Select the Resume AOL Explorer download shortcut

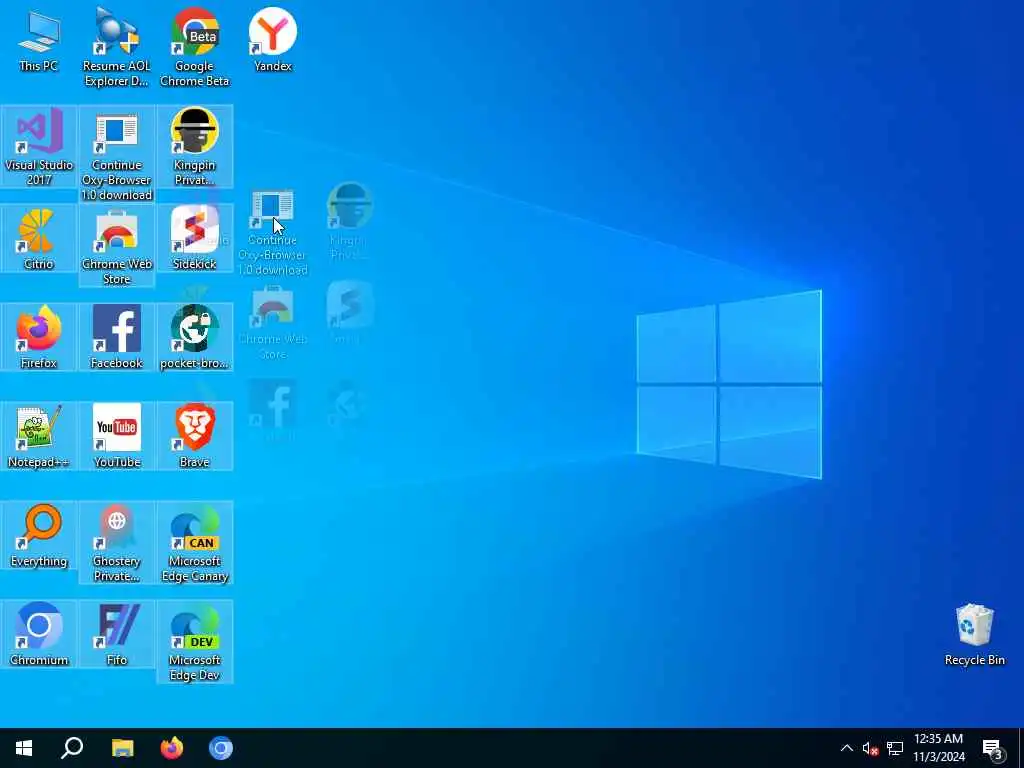pos(116,47)
